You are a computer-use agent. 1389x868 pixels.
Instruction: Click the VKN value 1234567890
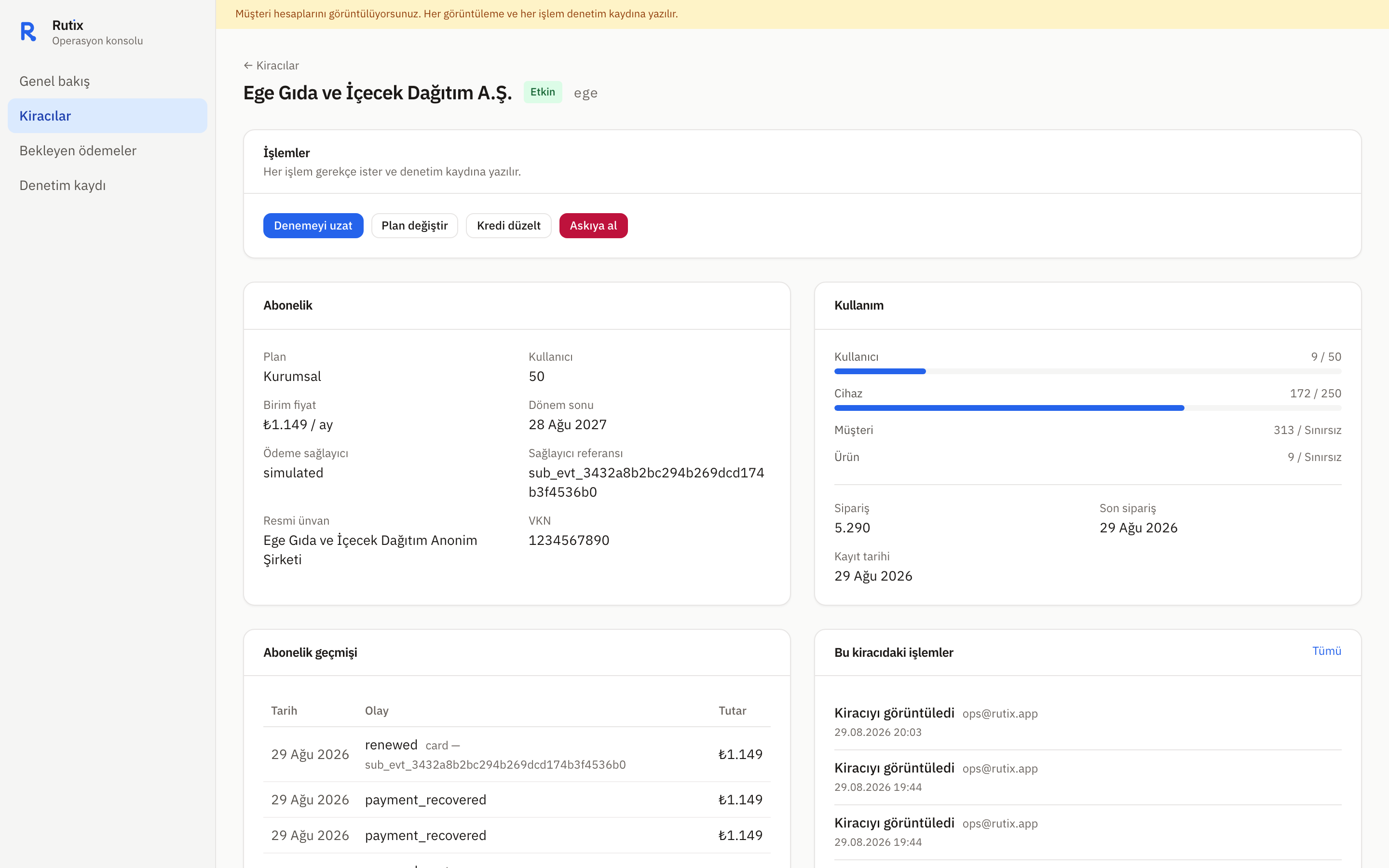tap(569, 540)
